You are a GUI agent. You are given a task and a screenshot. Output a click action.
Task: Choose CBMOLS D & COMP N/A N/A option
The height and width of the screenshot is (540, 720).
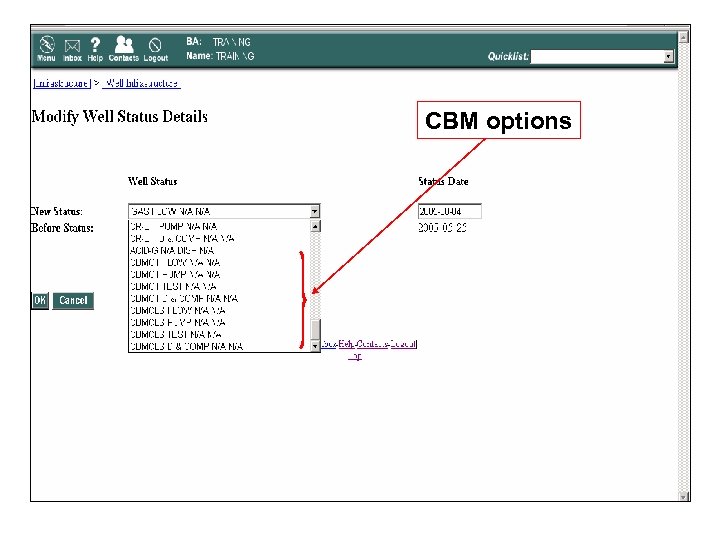tap(219, 346)
